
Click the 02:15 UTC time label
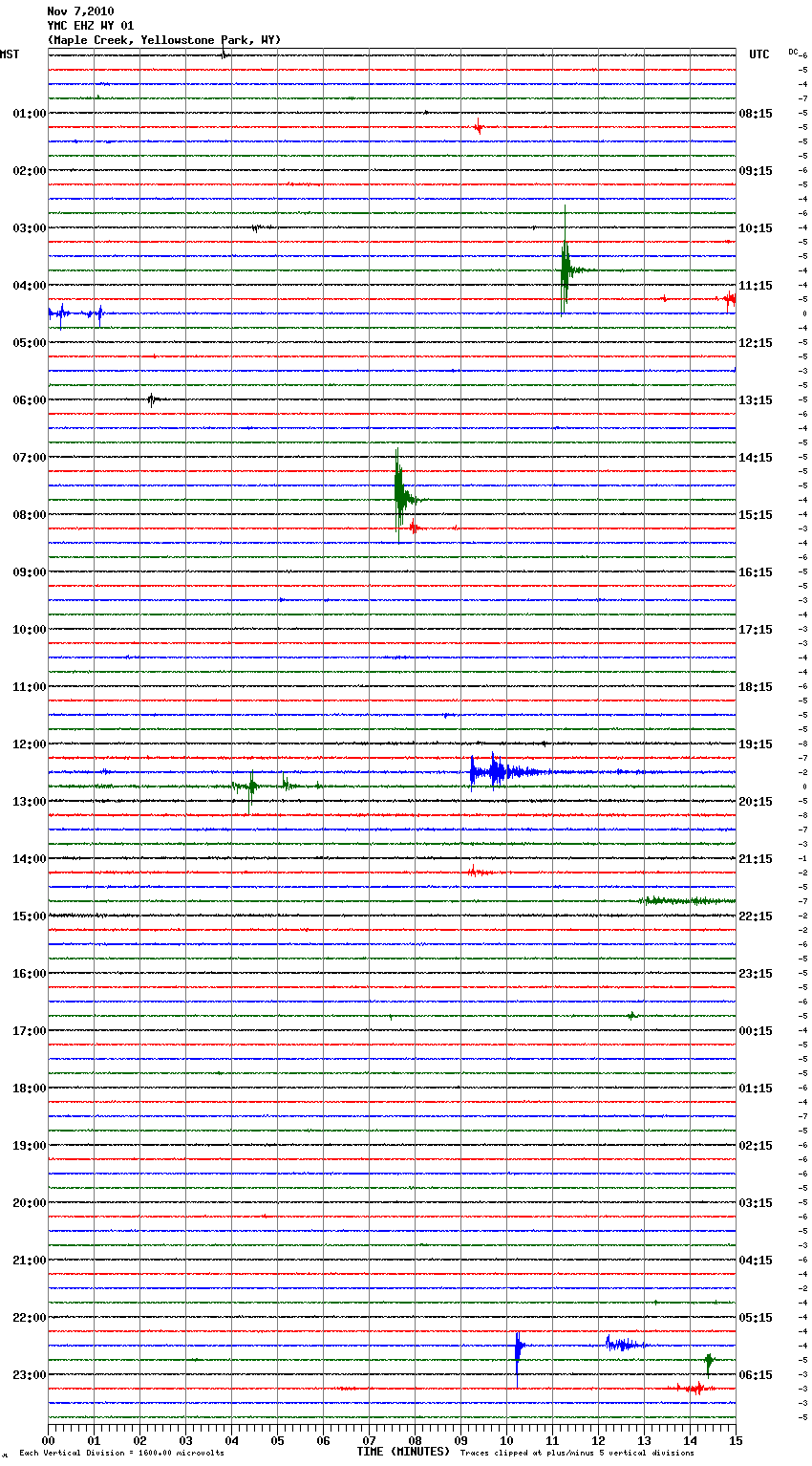pyautogui.click(x=756, y=1146)
